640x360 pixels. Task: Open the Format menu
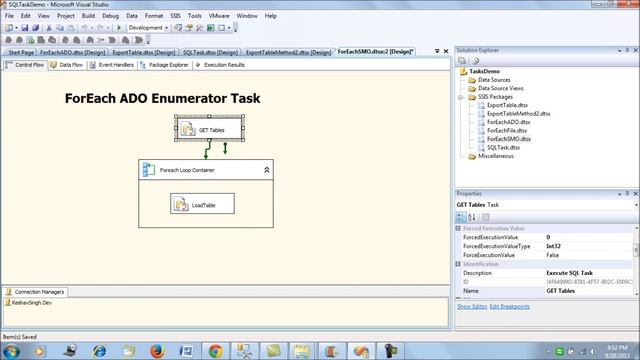coord(154,16)
